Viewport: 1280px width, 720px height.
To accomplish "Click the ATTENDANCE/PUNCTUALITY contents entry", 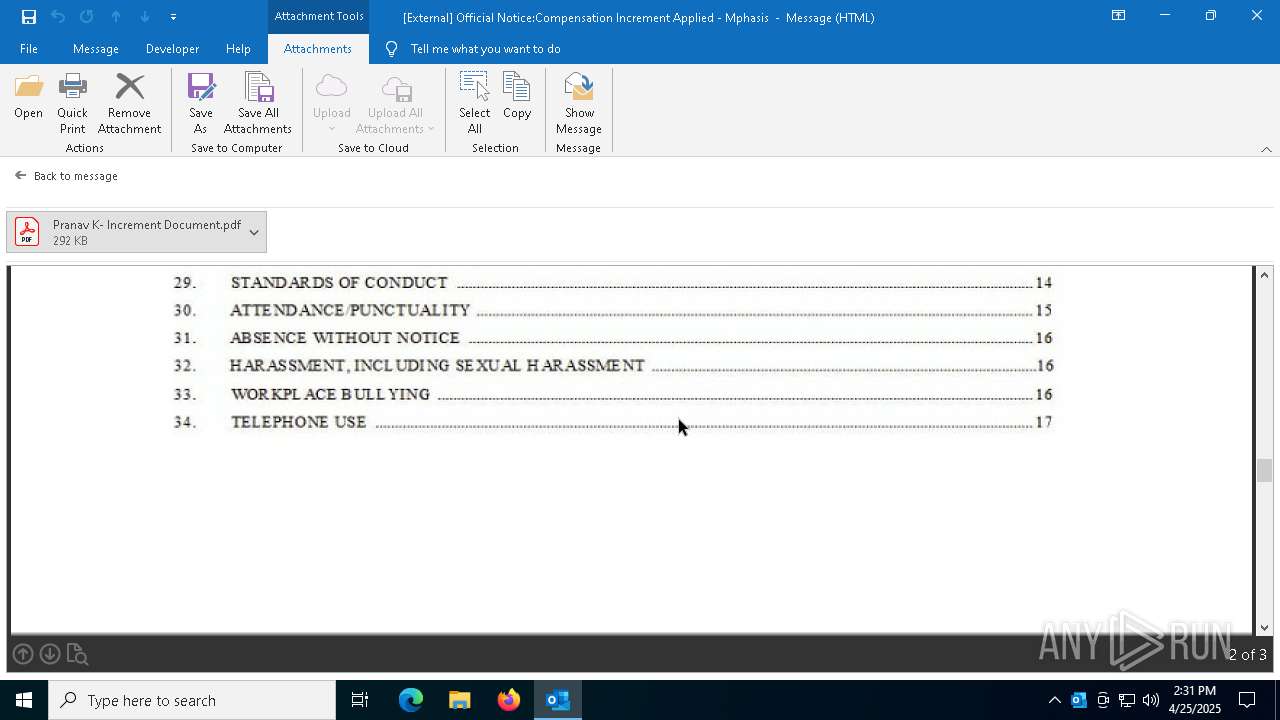I will coord(612,311).
